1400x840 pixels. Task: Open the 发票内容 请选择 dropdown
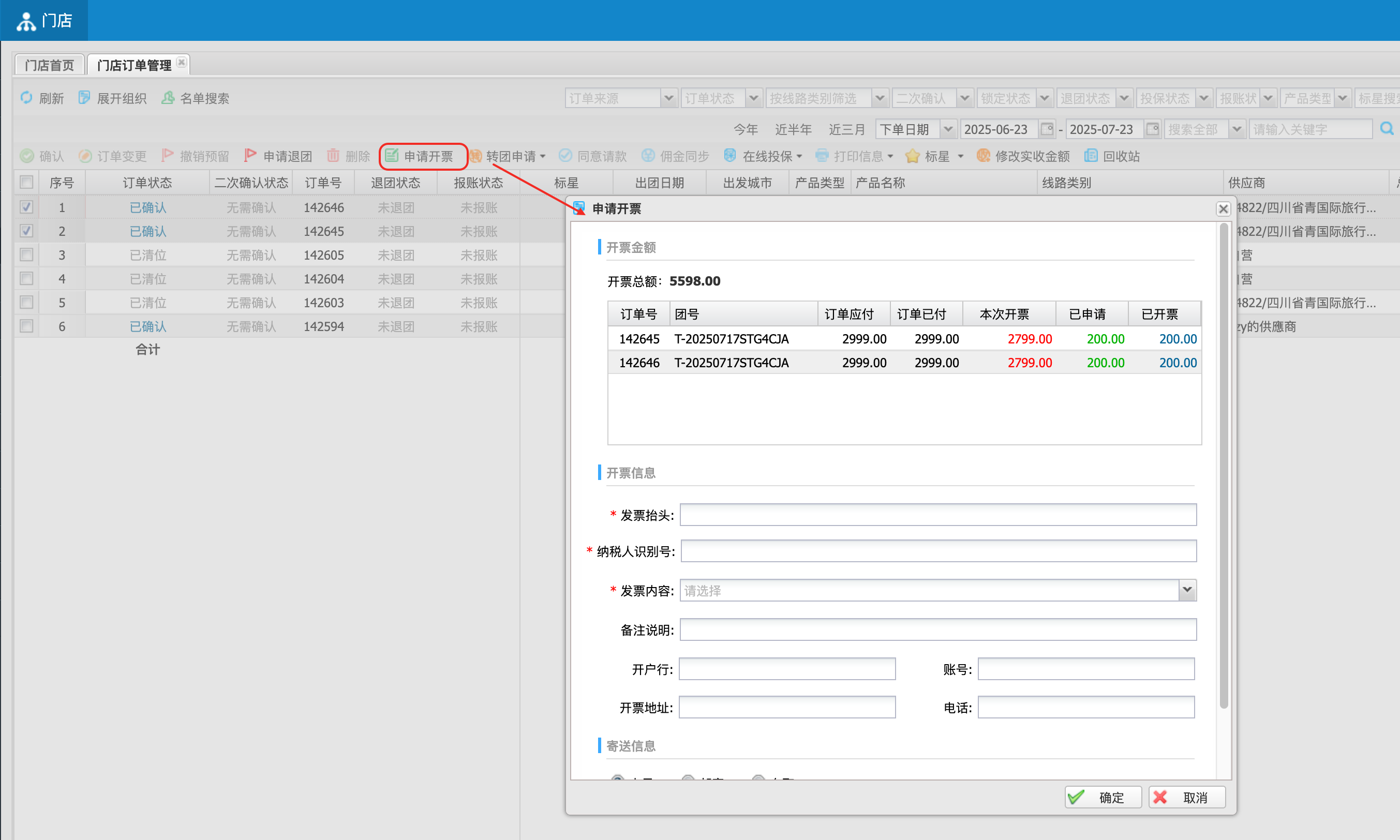click(x=1187, y=590)
